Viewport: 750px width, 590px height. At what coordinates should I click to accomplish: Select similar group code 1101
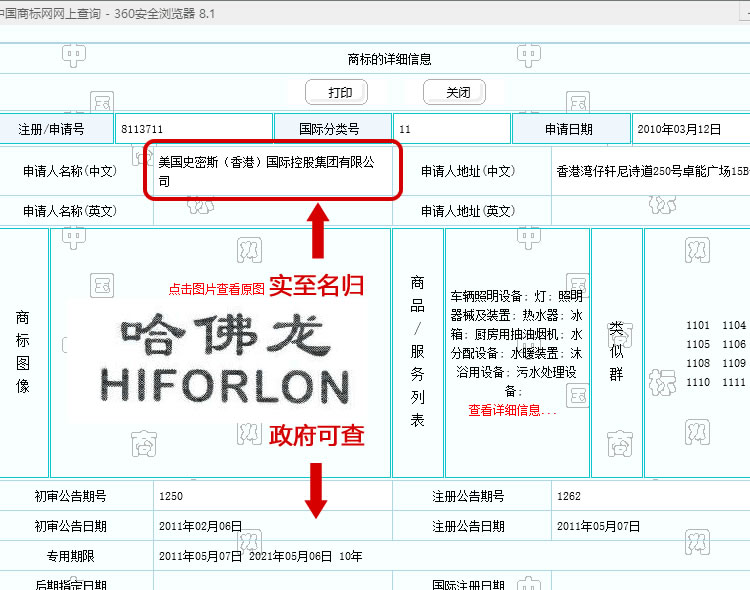tap(698, 325)
